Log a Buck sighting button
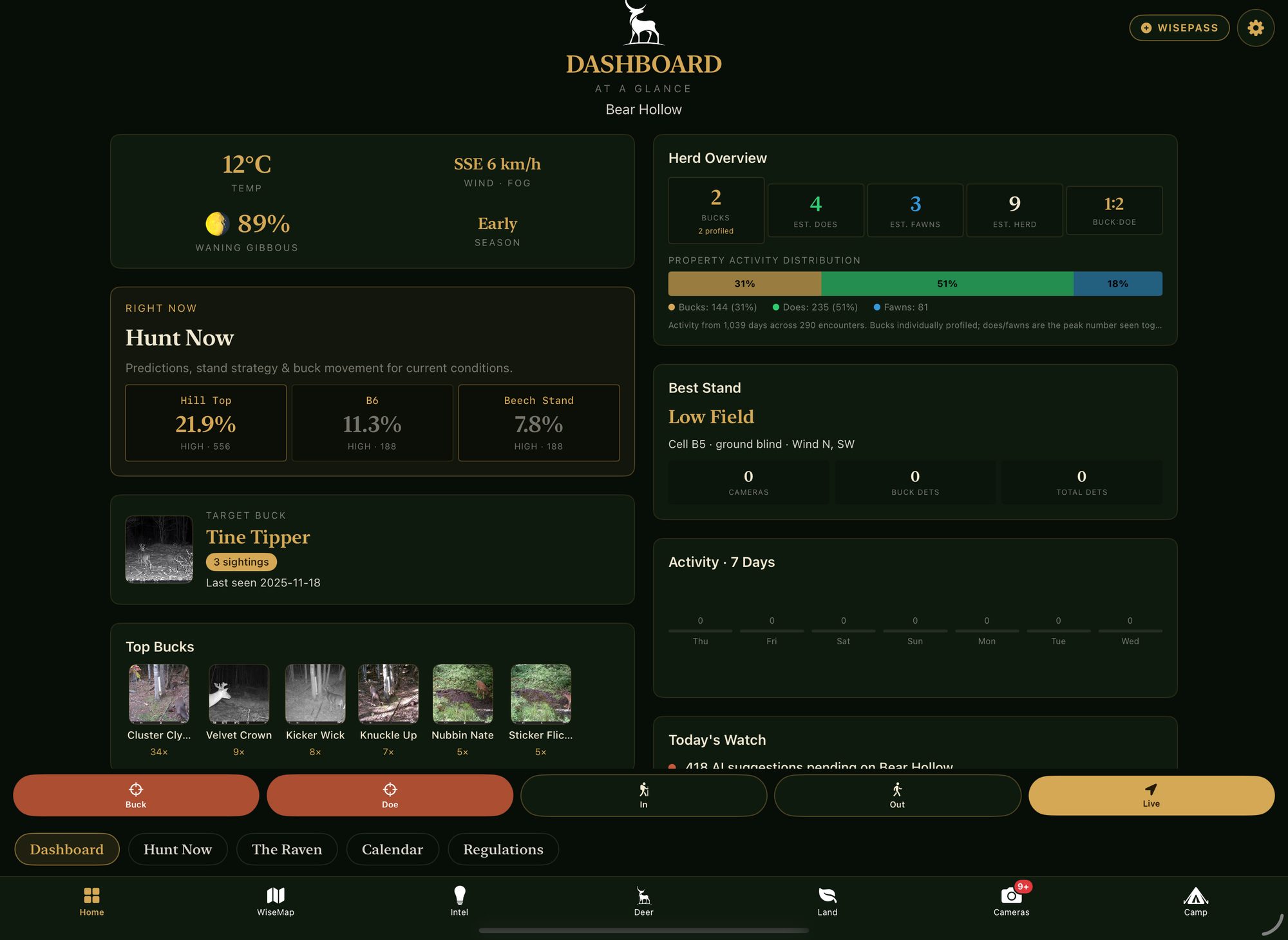This screenshot has width=1288, height=940. [136, 795]
